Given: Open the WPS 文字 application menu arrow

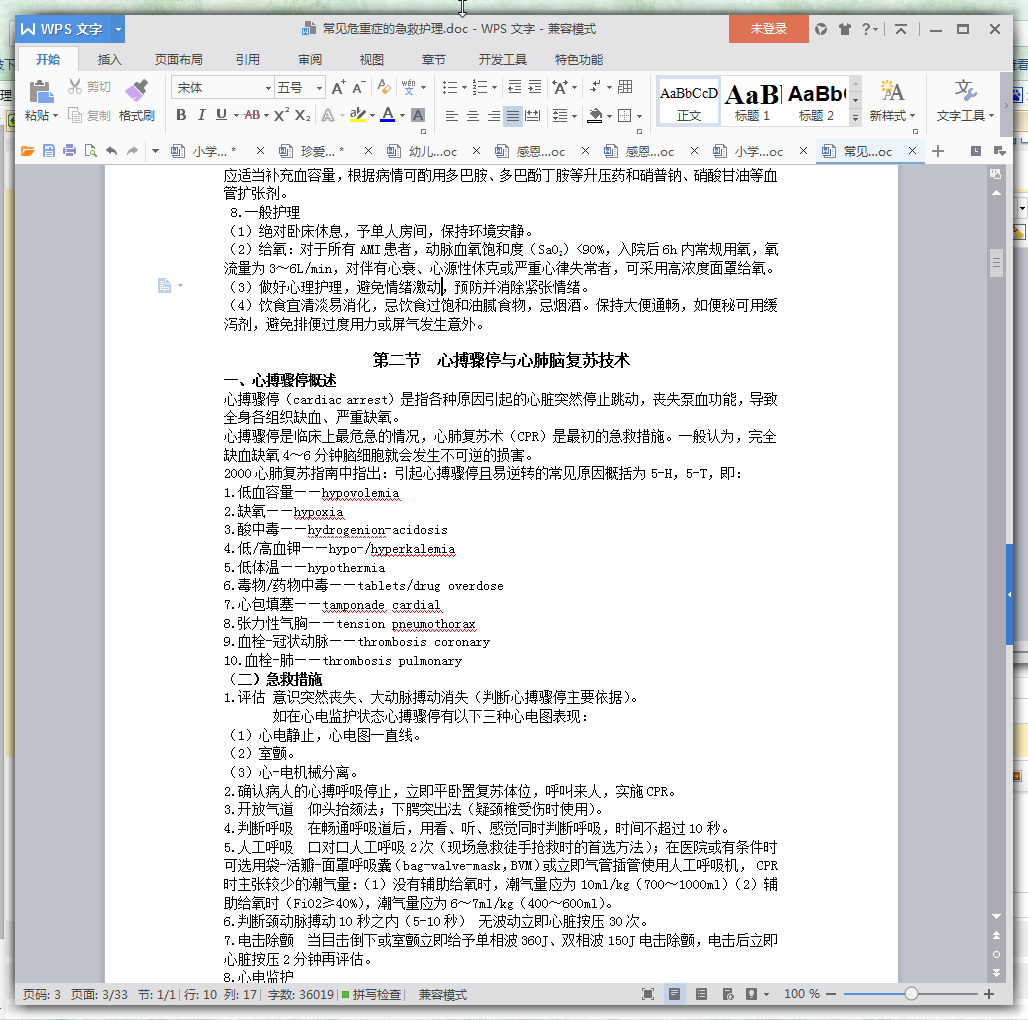Looking at the screenshot, I should pyautogui.click(x=118, y=29).
